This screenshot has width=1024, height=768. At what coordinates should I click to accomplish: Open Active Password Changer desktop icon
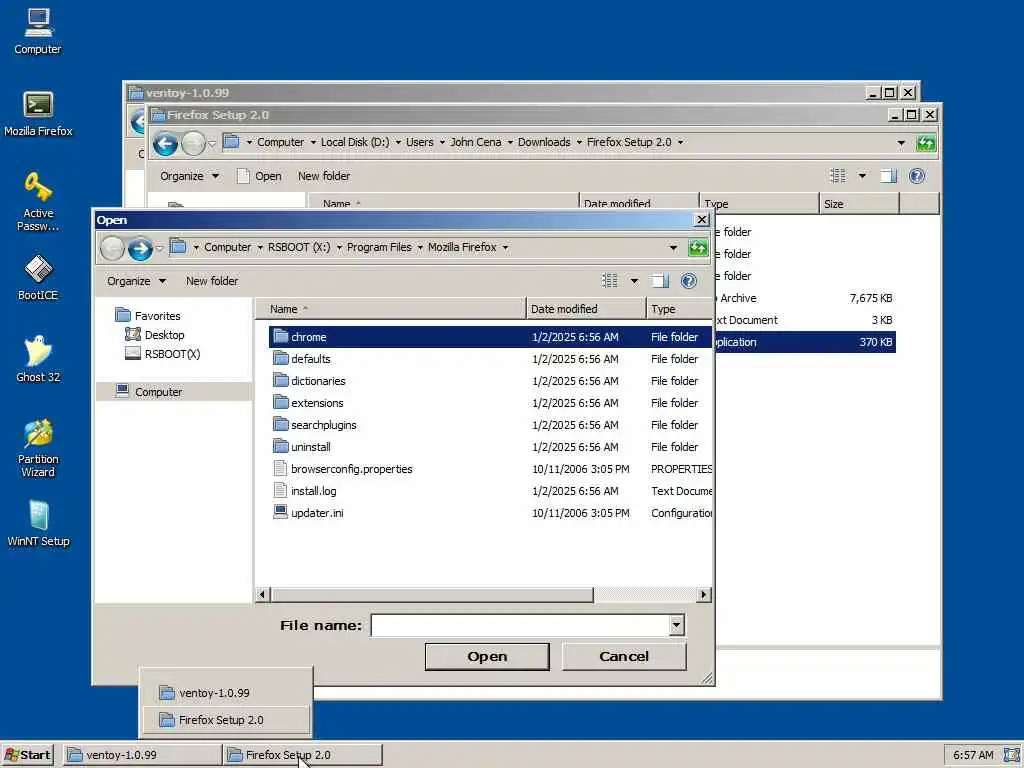pyautogui.click(x=38, y=201)
